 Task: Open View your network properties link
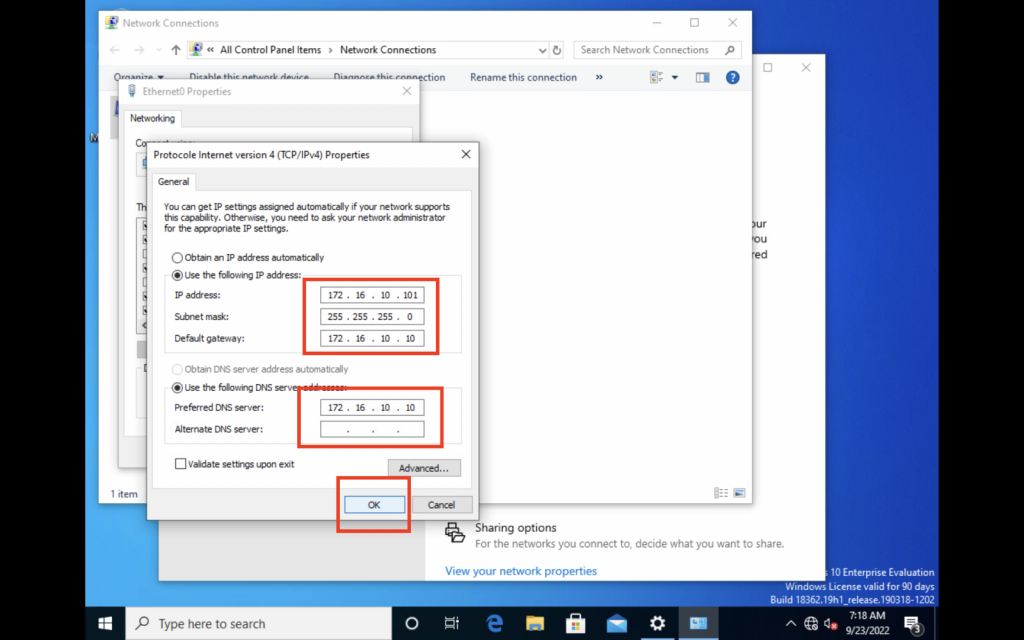pos(520,571)
